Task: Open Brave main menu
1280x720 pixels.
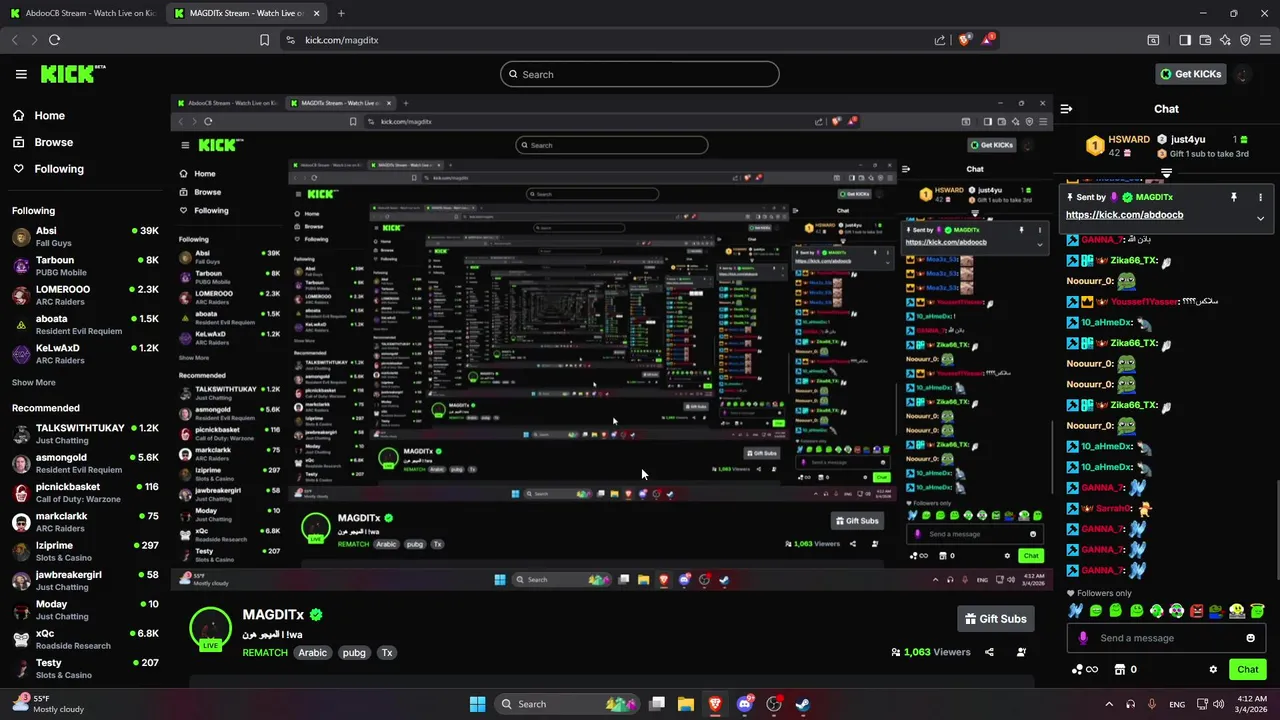Action: [1265, 40]
